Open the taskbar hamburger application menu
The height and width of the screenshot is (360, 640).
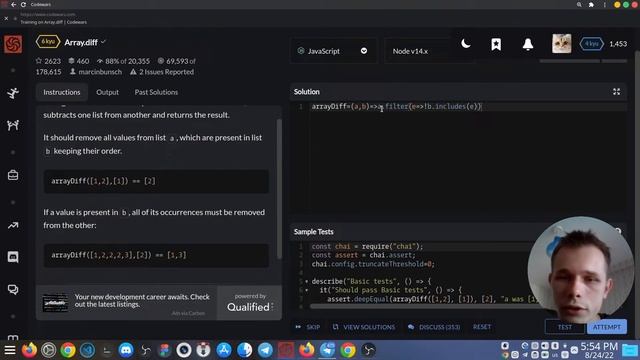pos(10,350)
